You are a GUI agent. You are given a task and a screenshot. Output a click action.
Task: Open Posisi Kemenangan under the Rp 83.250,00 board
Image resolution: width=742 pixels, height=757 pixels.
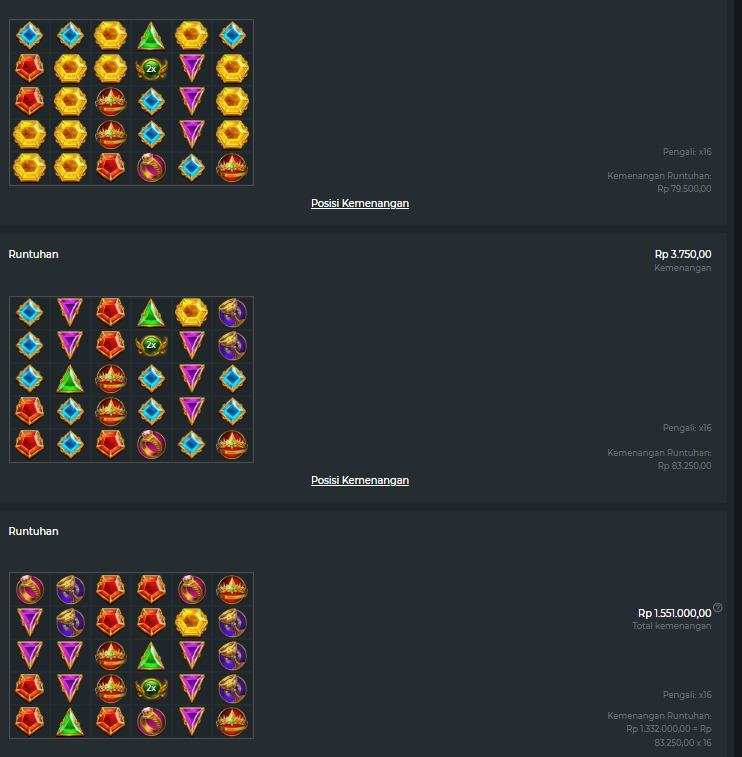click(360, 480)
